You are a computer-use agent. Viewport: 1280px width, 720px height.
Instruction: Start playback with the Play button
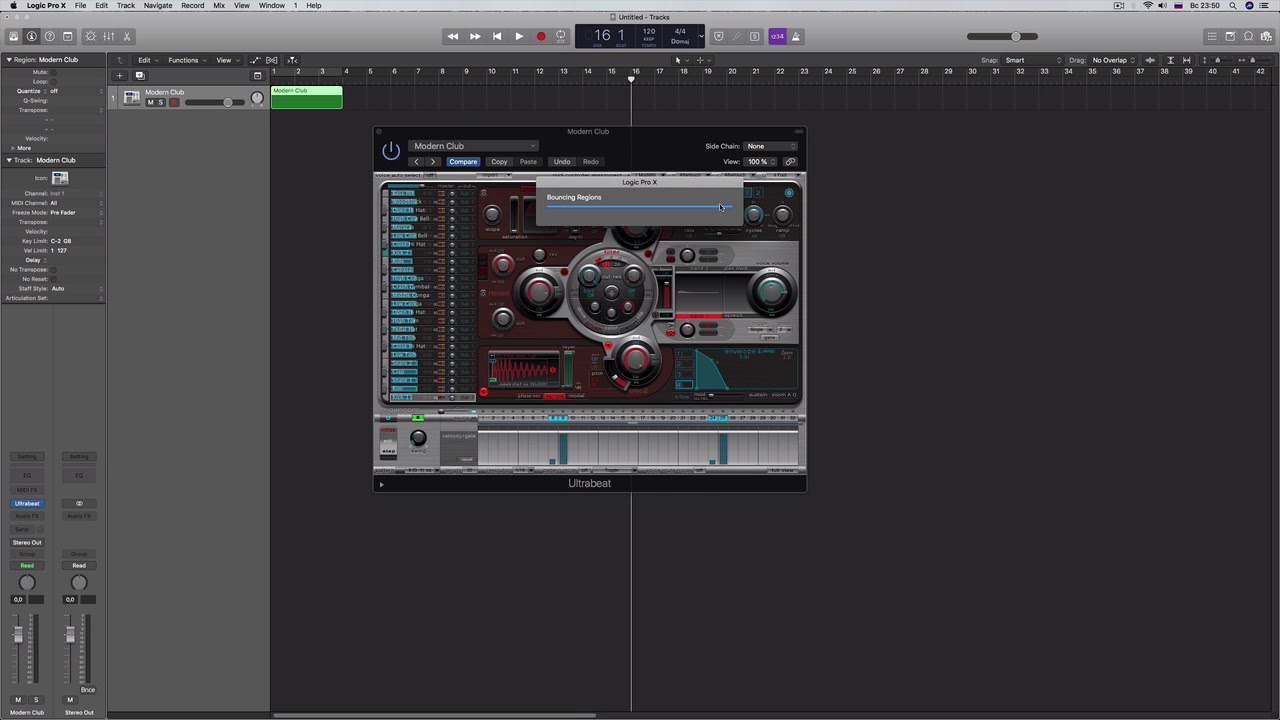coord(519,37)
